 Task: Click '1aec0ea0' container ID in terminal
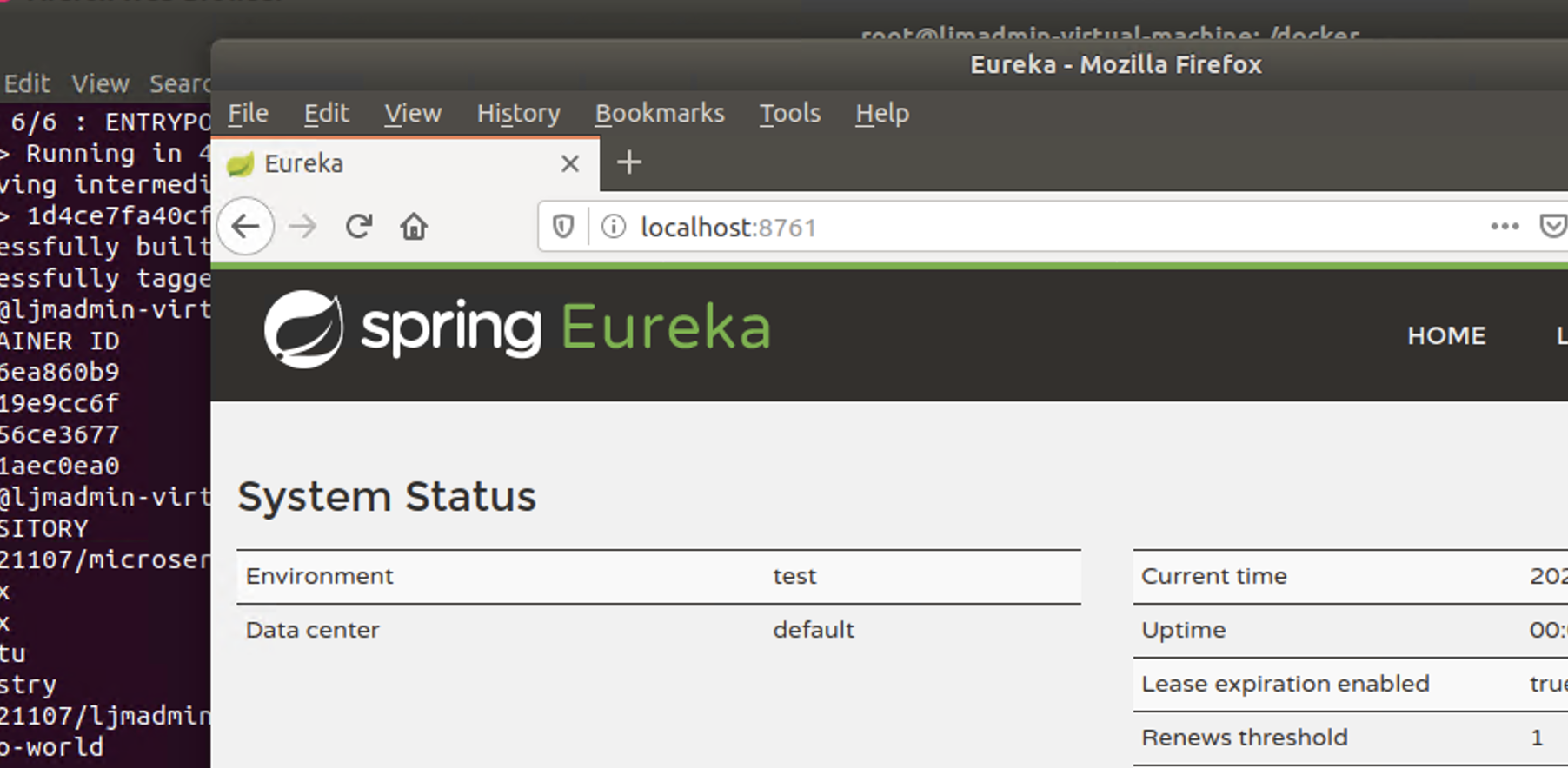58,466
